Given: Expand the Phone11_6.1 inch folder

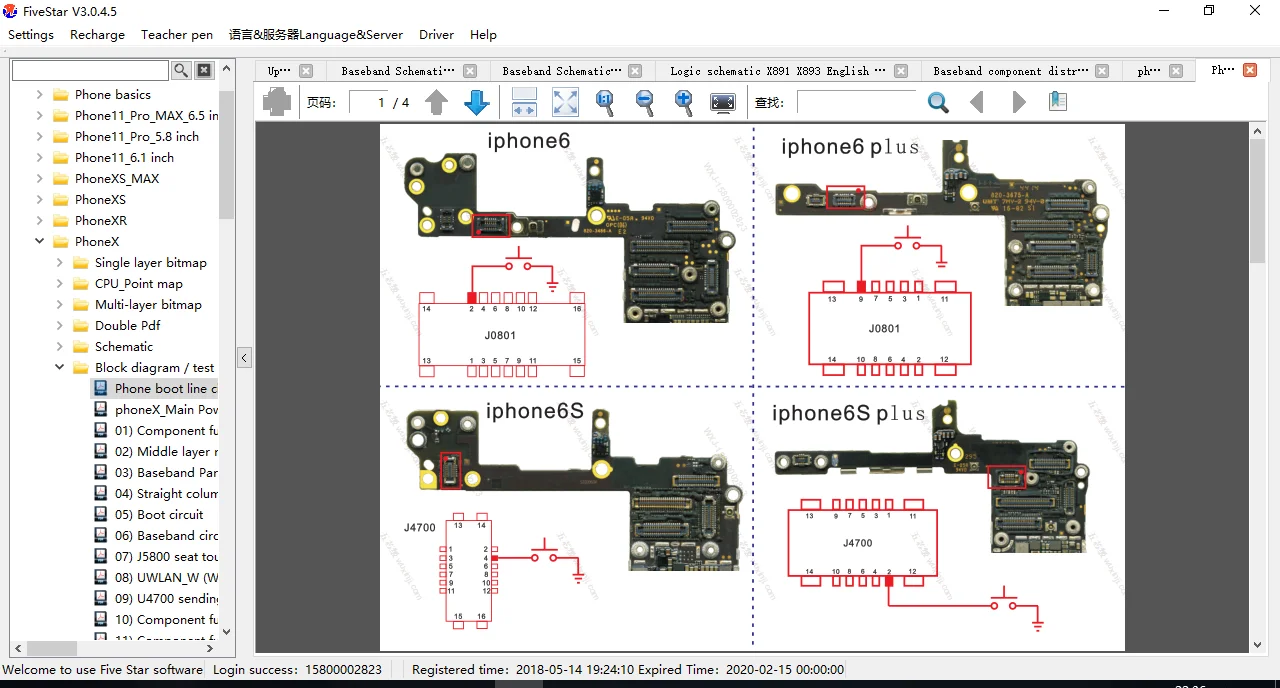Looking at the screenshot, I should [x=40, y=158].
